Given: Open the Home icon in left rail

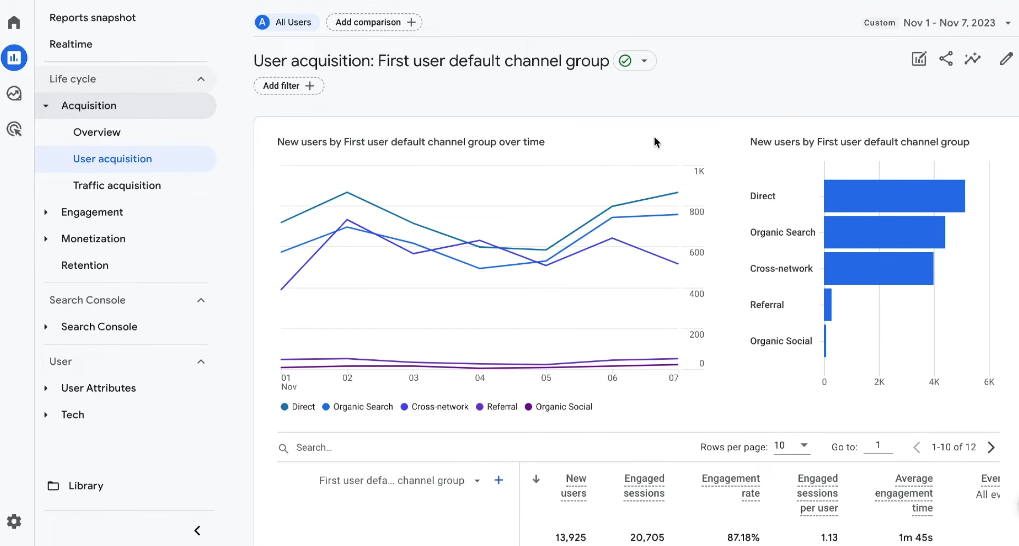Looking at the screenshot, I should tap(14, 23).
